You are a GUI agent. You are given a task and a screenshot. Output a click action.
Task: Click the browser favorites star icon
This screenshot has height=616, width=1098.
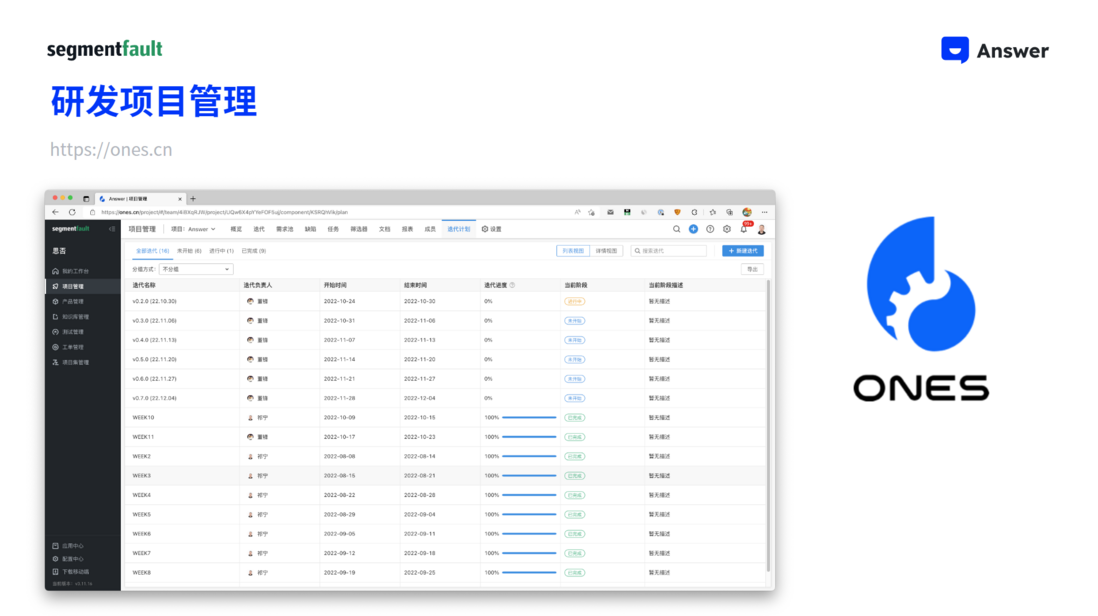(713, 212)
